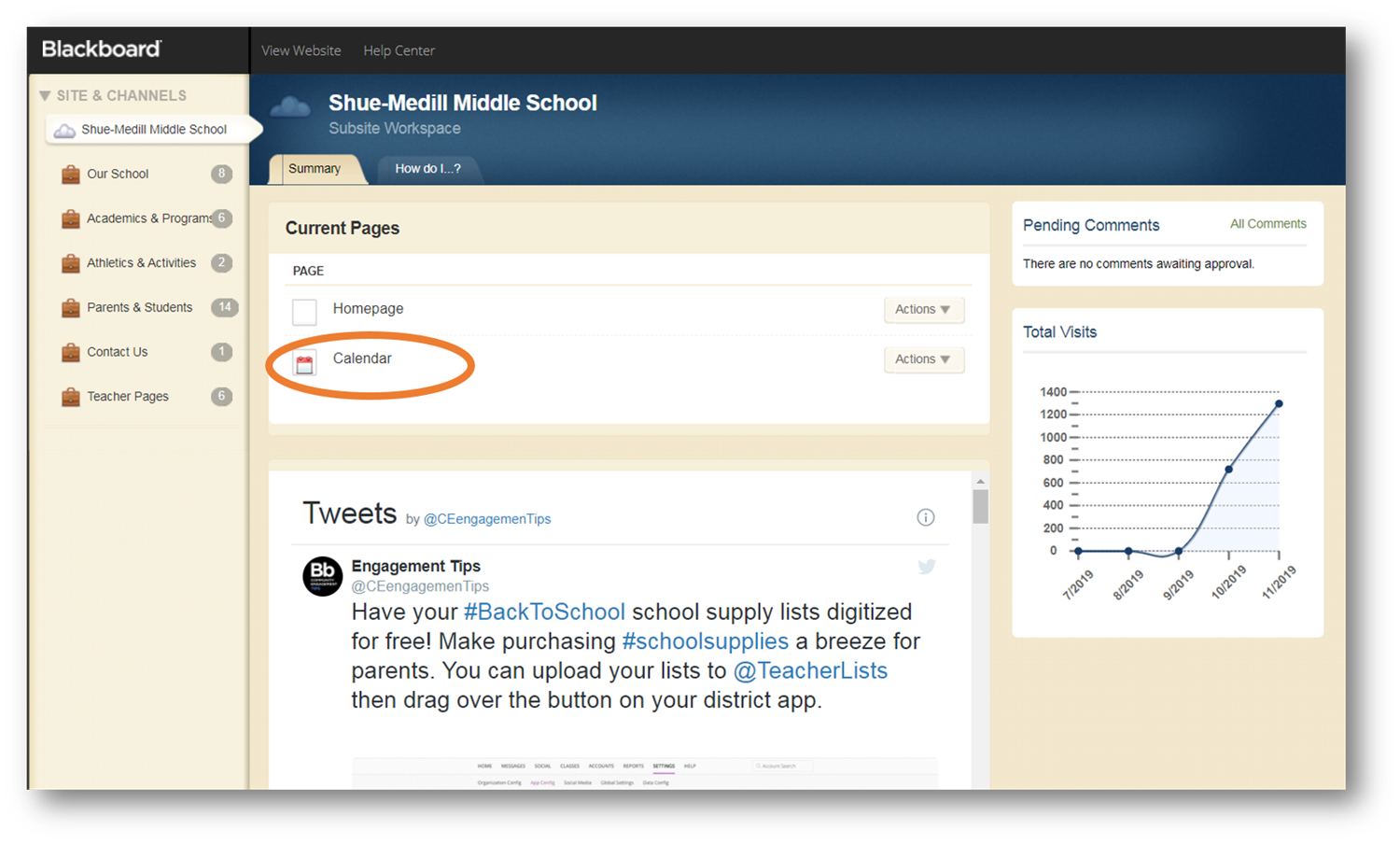This screenshot has height=844, width=1400.
Task: Open the Teacher Pages channel
Action: point(128,397)
